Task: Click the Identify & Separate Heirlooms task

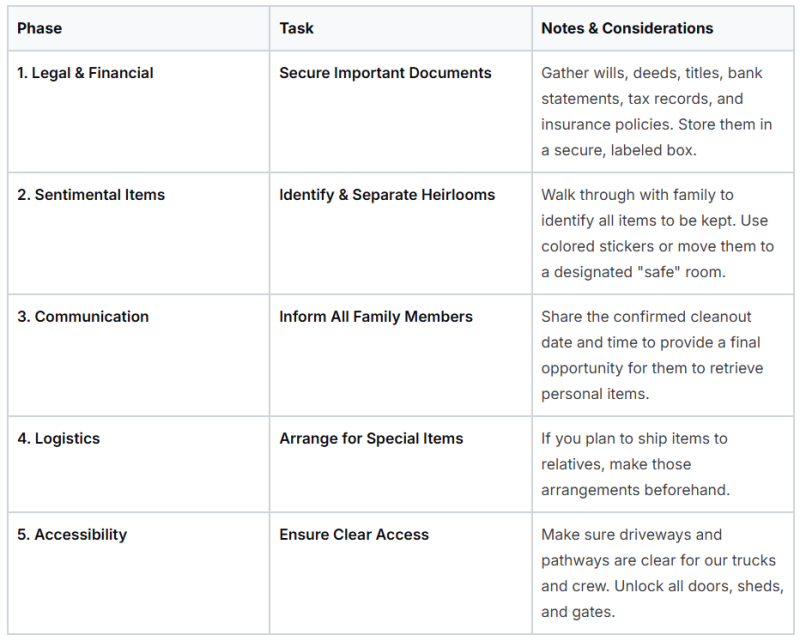Action: pos(387,195)
